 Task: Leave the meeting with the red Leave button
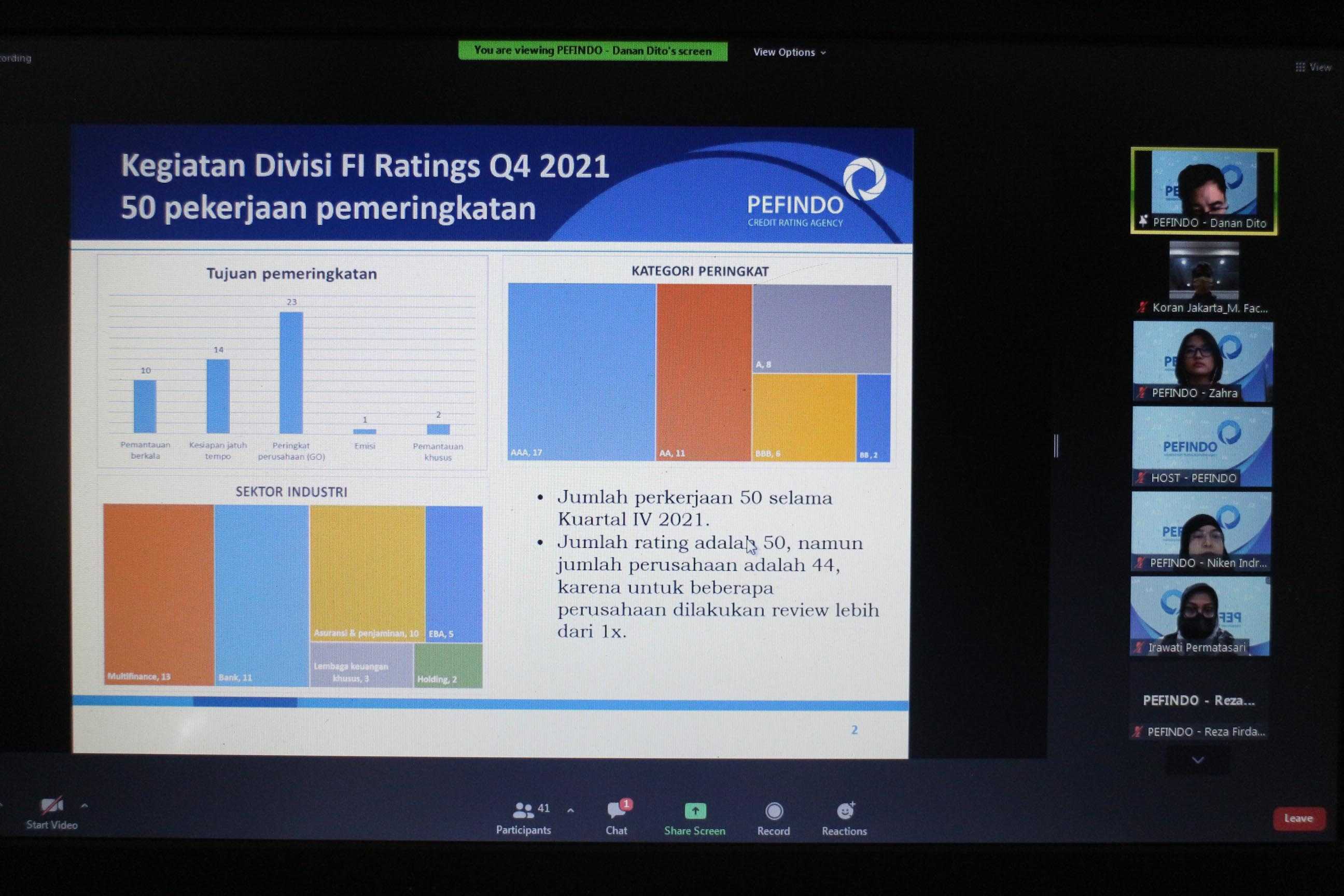[1298, 818]
